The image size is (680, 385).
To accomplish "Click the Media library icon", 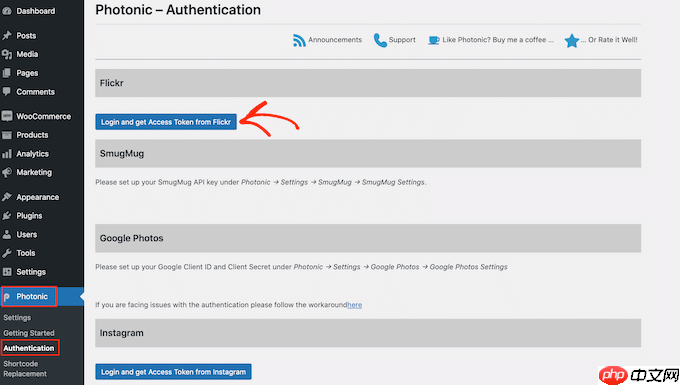I will [x=7, y=54].
